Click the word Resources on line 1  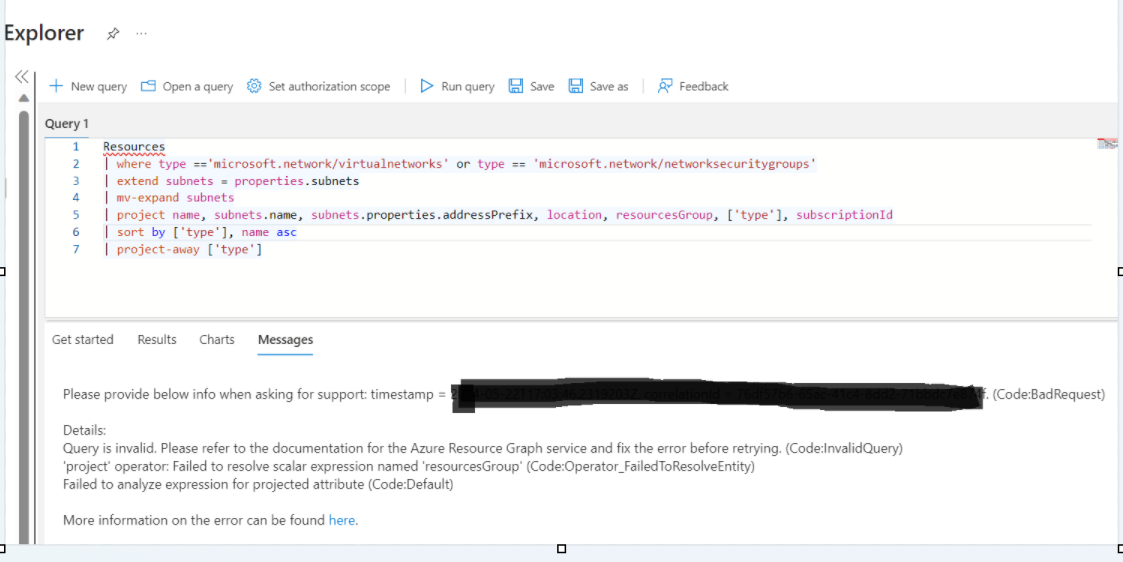(x=134, y=147)
